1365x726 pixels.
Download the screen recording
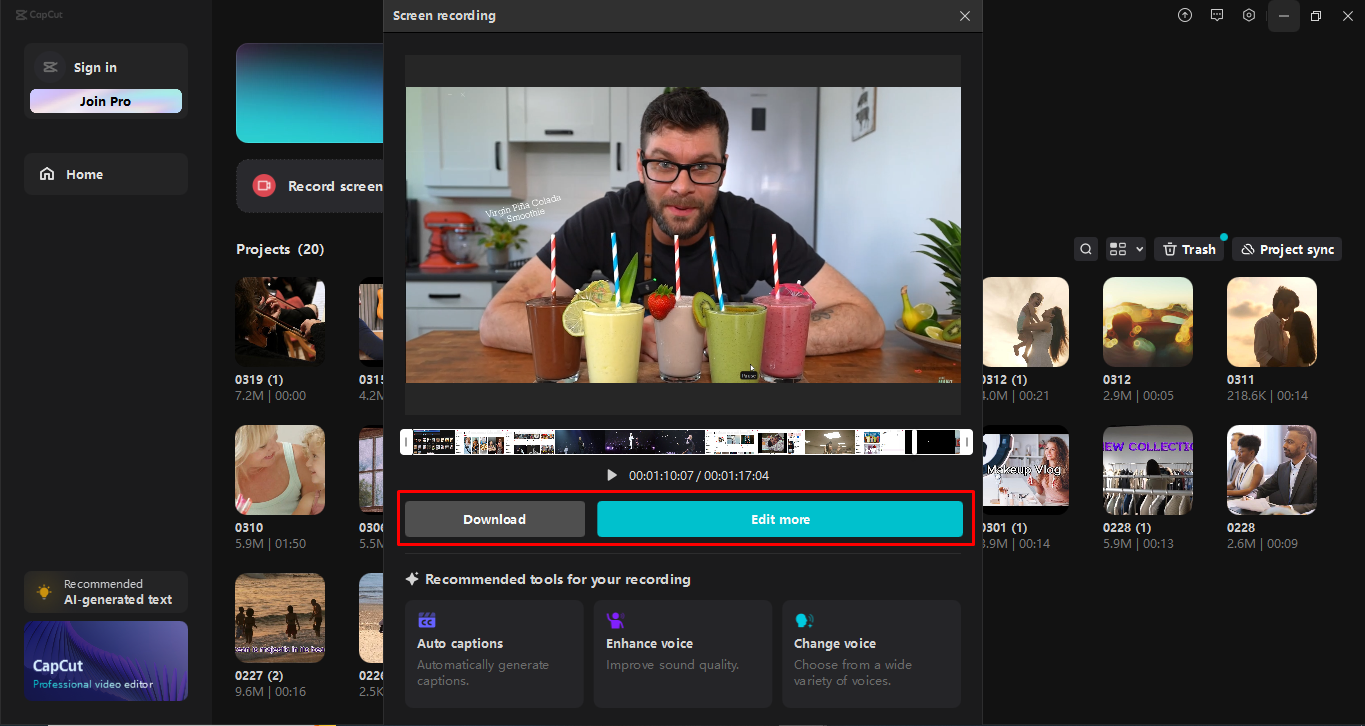pyautogui.click(x=494, y=519)
